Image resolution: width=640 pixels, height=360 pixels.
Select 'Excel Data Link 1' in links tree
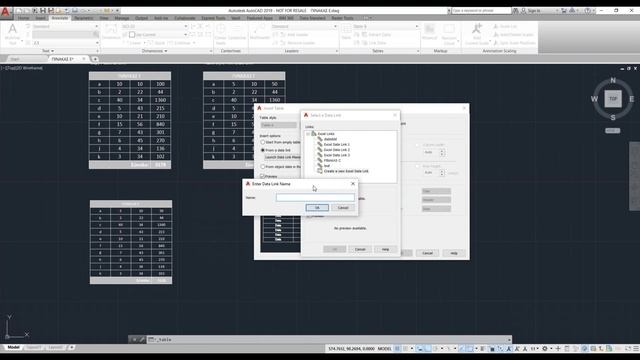point(337,144)
